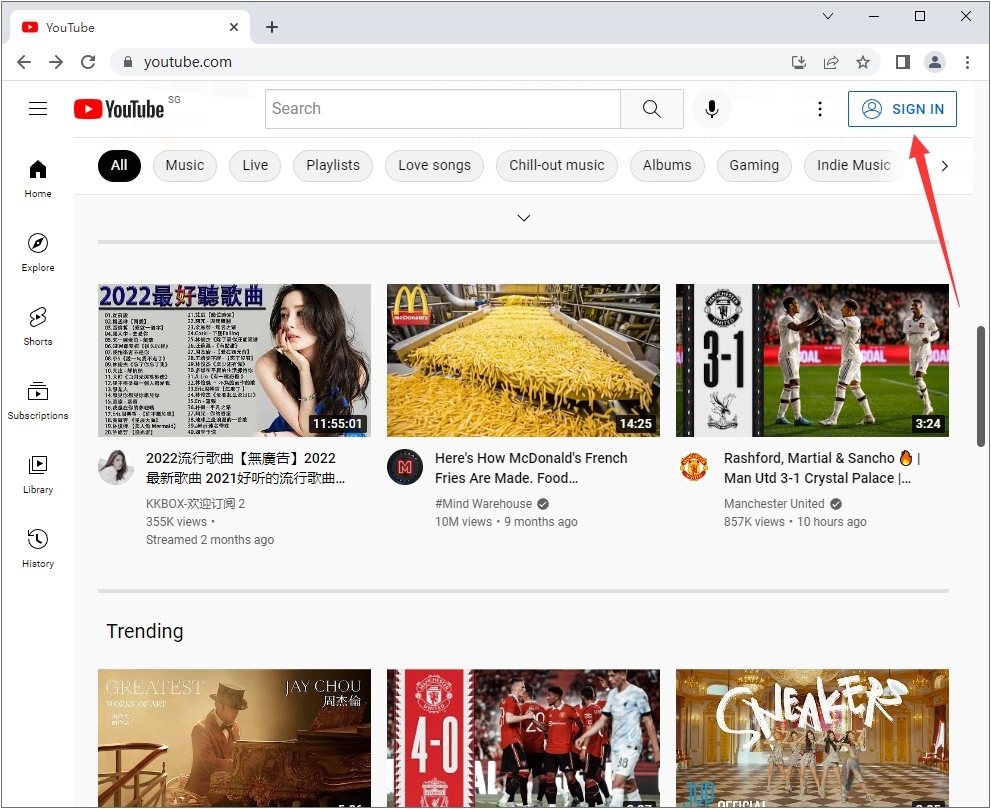The height and width of the screenshot is (809, 991).
Task: Filter results by Live videos
Action: click(254, 165)
